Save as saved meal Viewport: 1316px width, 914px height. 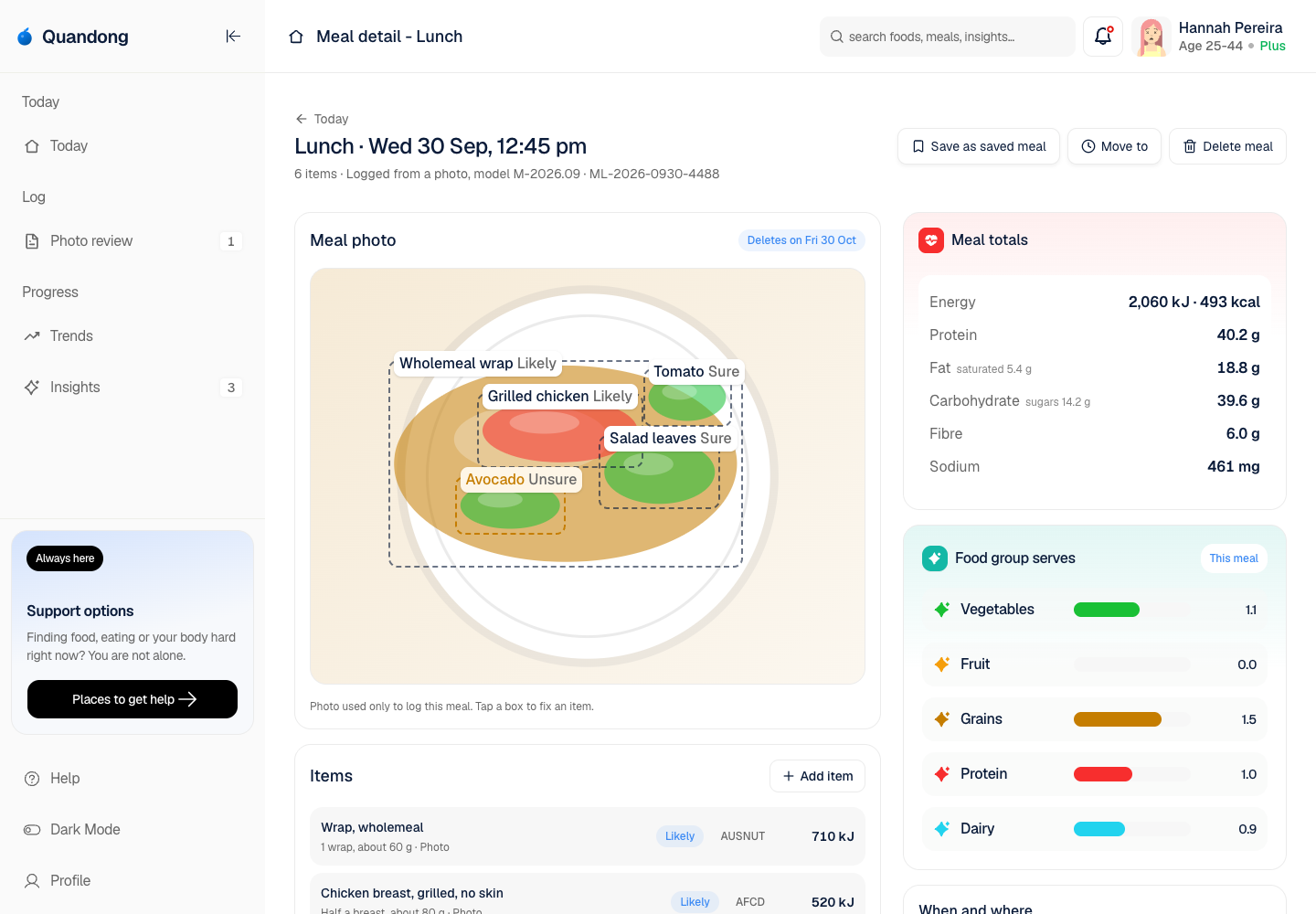[x=979, y=146]
